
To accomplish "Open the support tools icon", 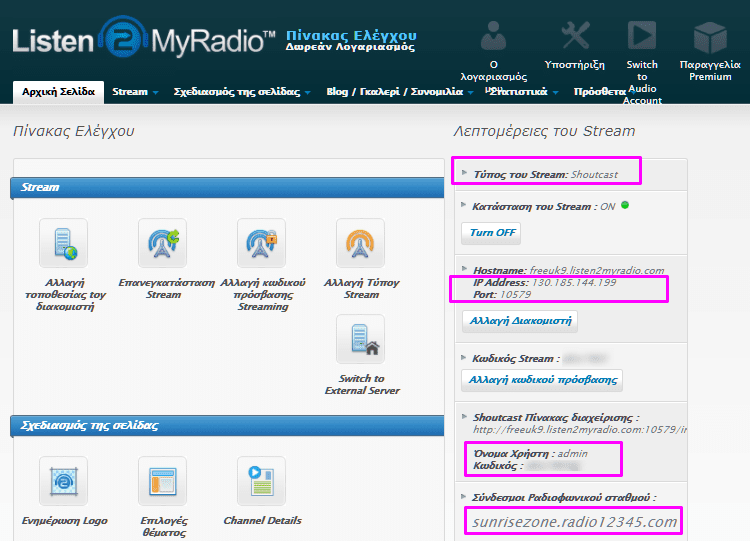I will (574, 35).
